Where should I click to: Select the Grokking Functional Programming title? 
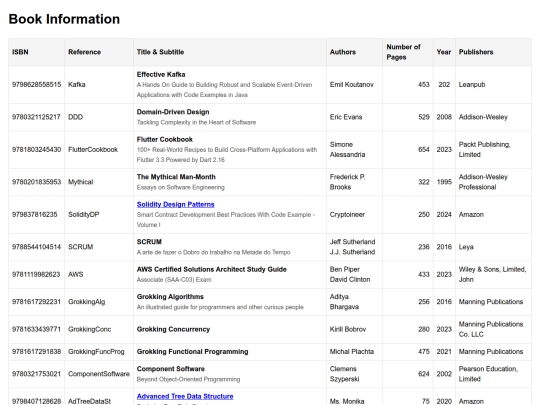[x=193, y=352]
